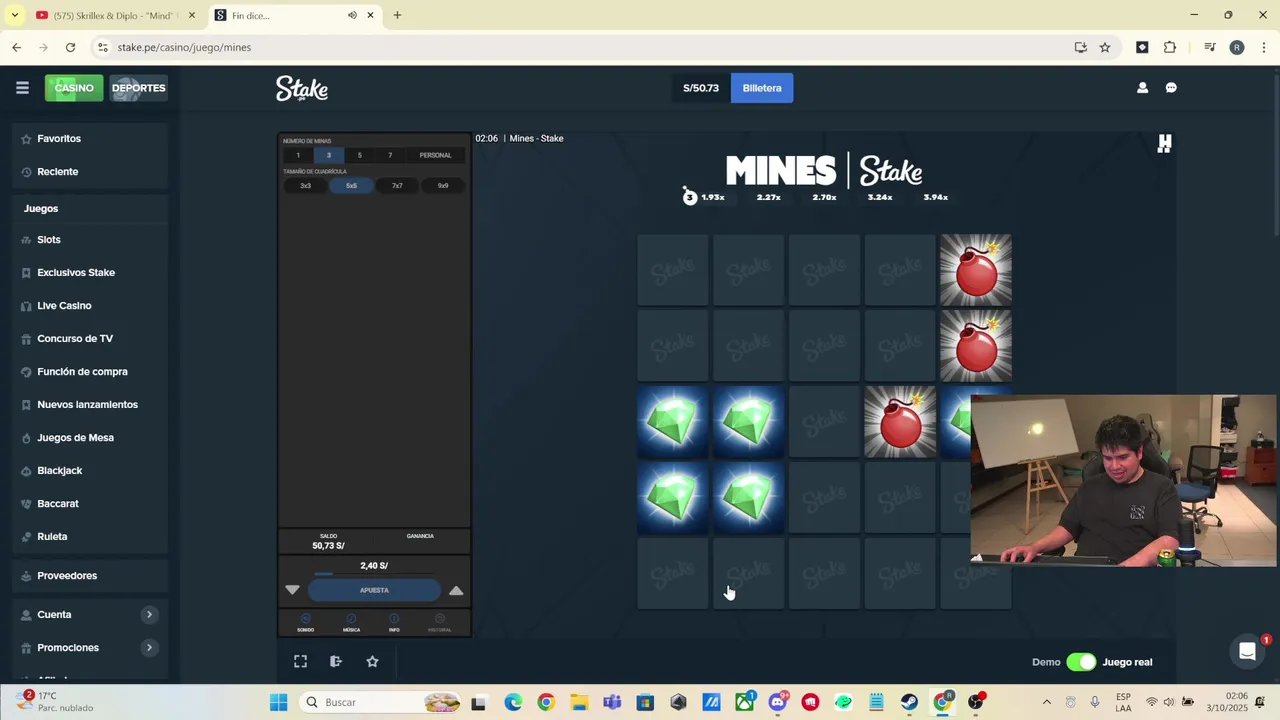Click the Billetera button
The width and height of the screenshot is (1280, 720).
point(762,88)
